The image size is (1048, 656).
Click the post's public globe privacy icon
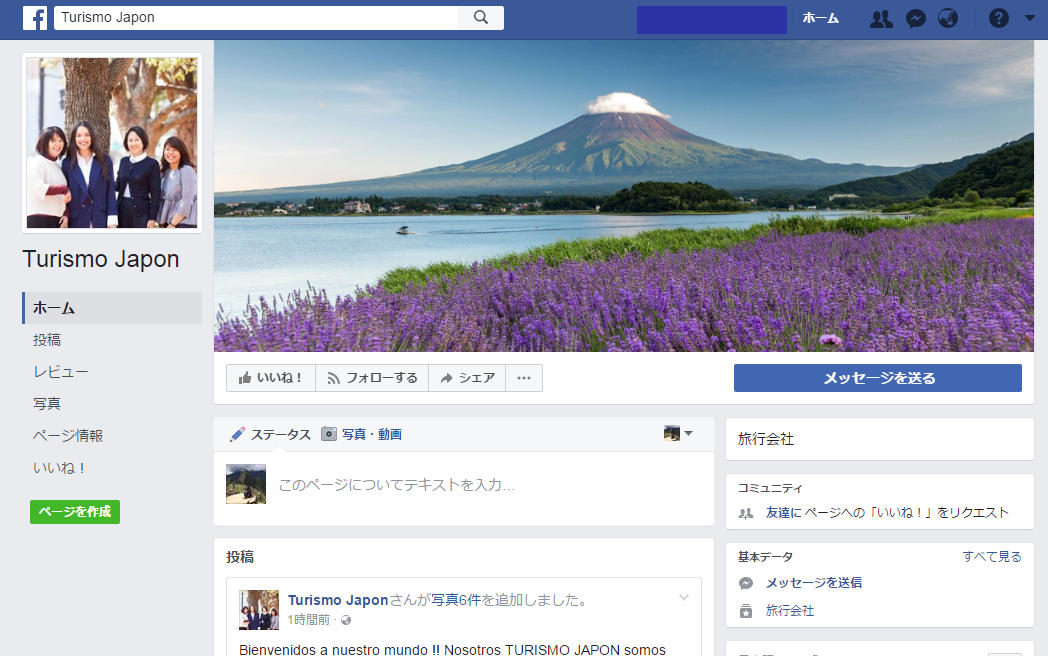coord(346,621)
